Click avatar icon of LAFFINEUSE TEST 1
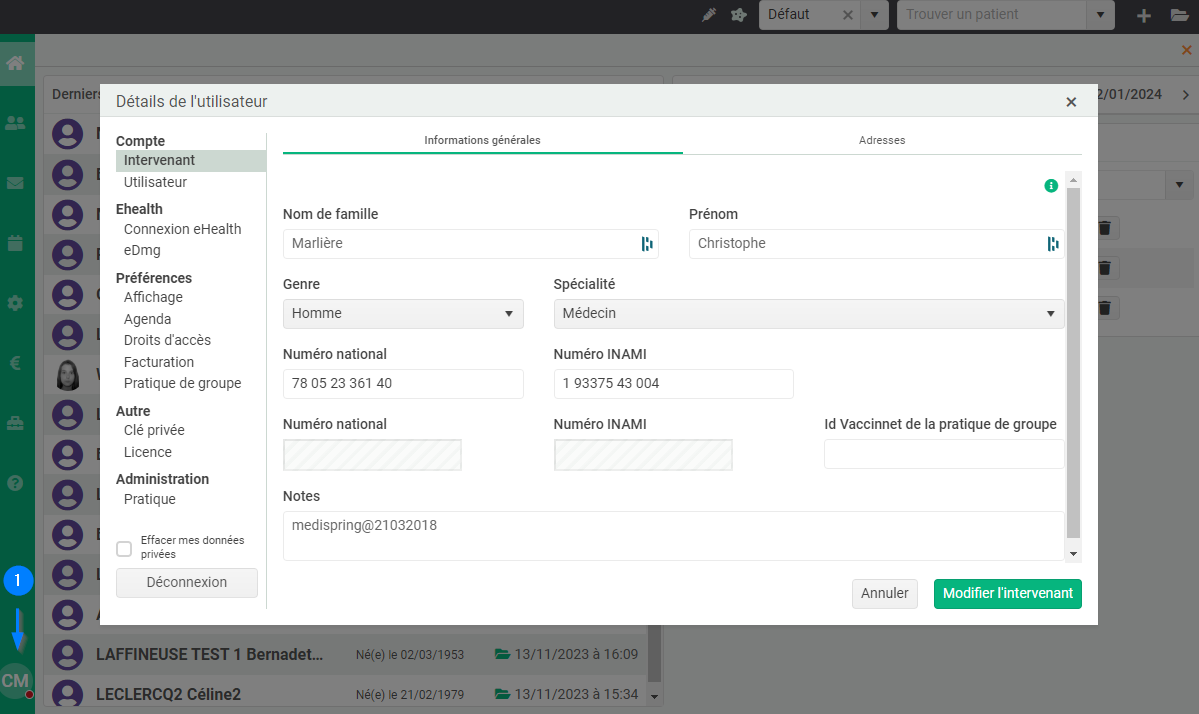The width and height of the screenshot is (1199, 714). 67,655
